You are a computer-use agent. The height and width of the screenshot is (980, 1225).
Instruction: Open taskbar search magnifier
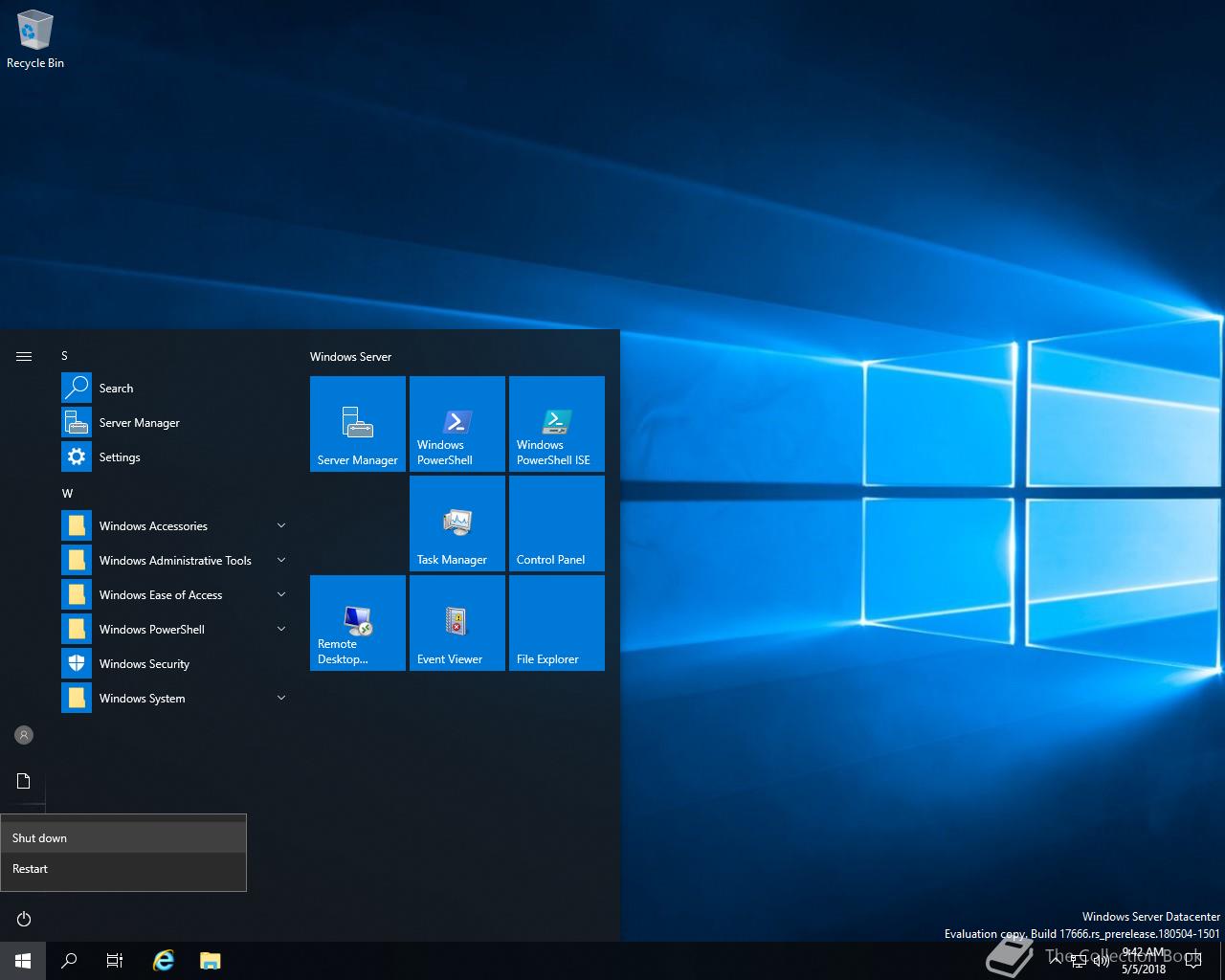pyautogui.click(x=69, y=961)
